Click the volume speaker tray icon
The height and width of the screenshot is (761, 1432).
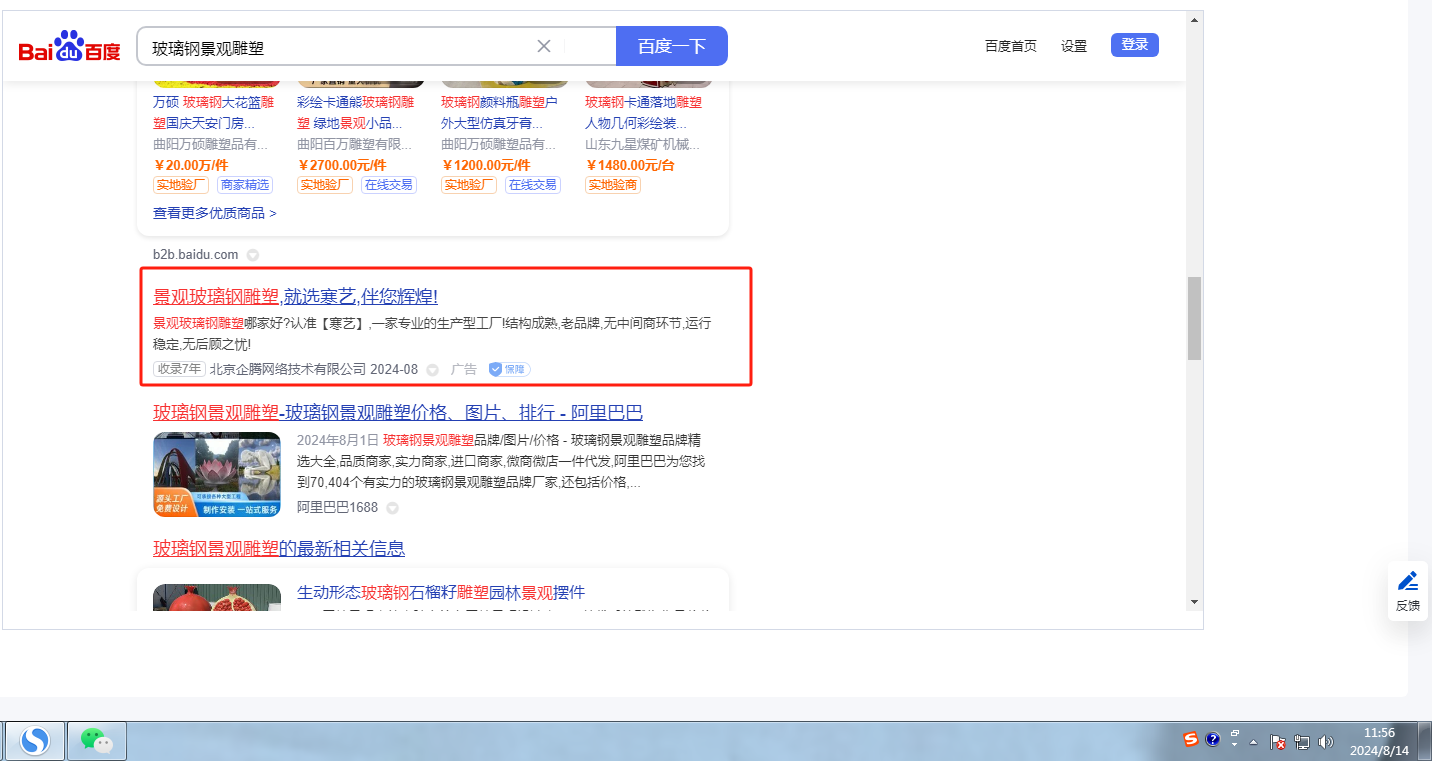tap(1326, 742)
